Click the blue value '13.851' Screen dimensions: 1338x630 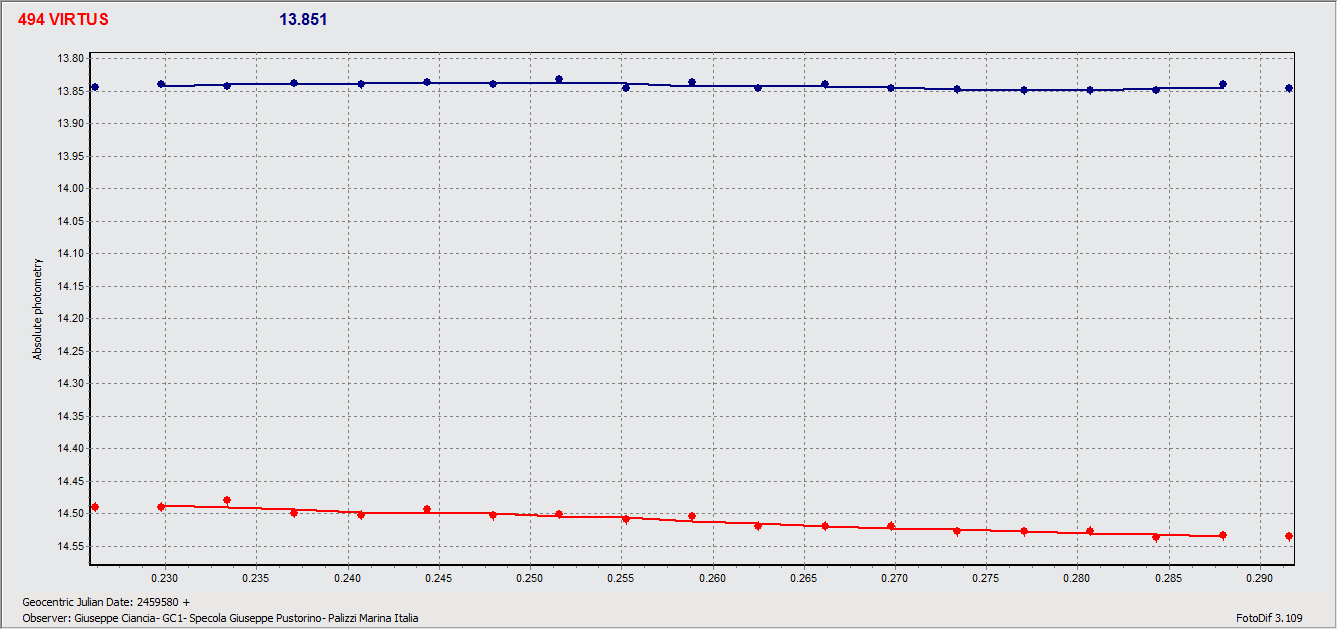coord(303,20)
